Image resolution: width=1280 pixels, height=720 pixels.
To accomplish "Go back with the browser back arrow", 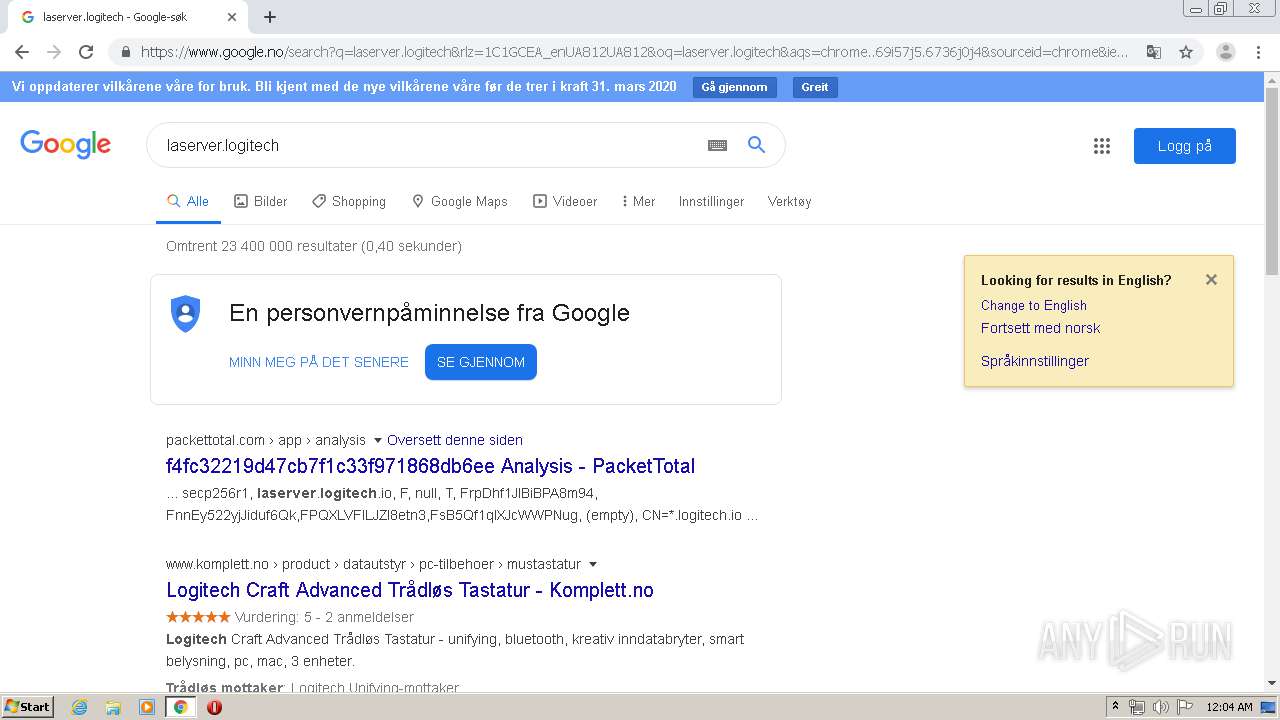I will click(22, 52).
